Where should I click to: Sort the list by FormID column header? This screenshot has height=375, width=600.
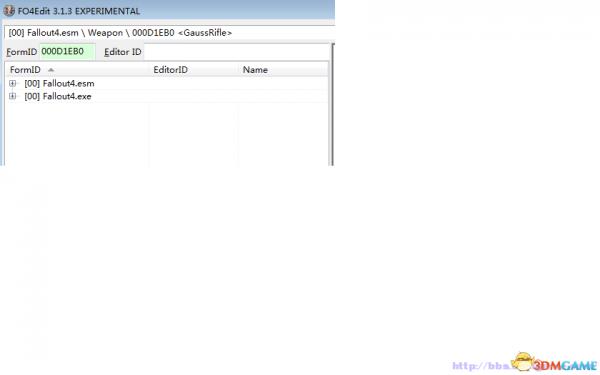pyautogui.click(x=77, y=70)
